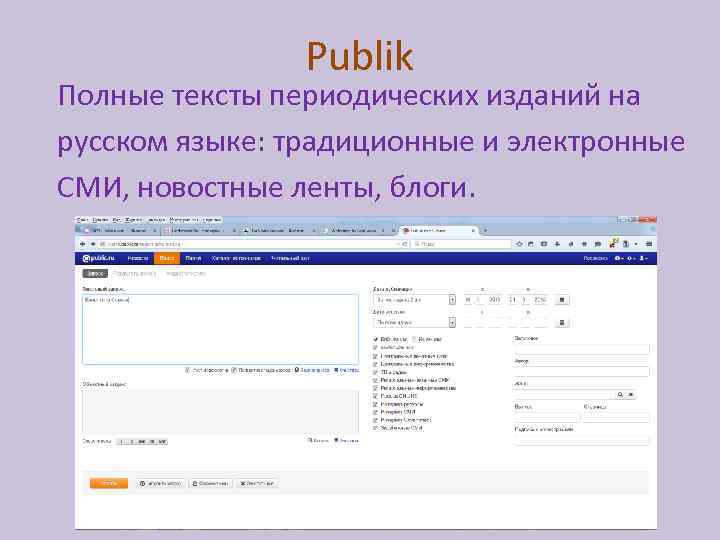Toggle the Центральные информагентства checkbox
The image size is (720, 540).
coord(376,364)
